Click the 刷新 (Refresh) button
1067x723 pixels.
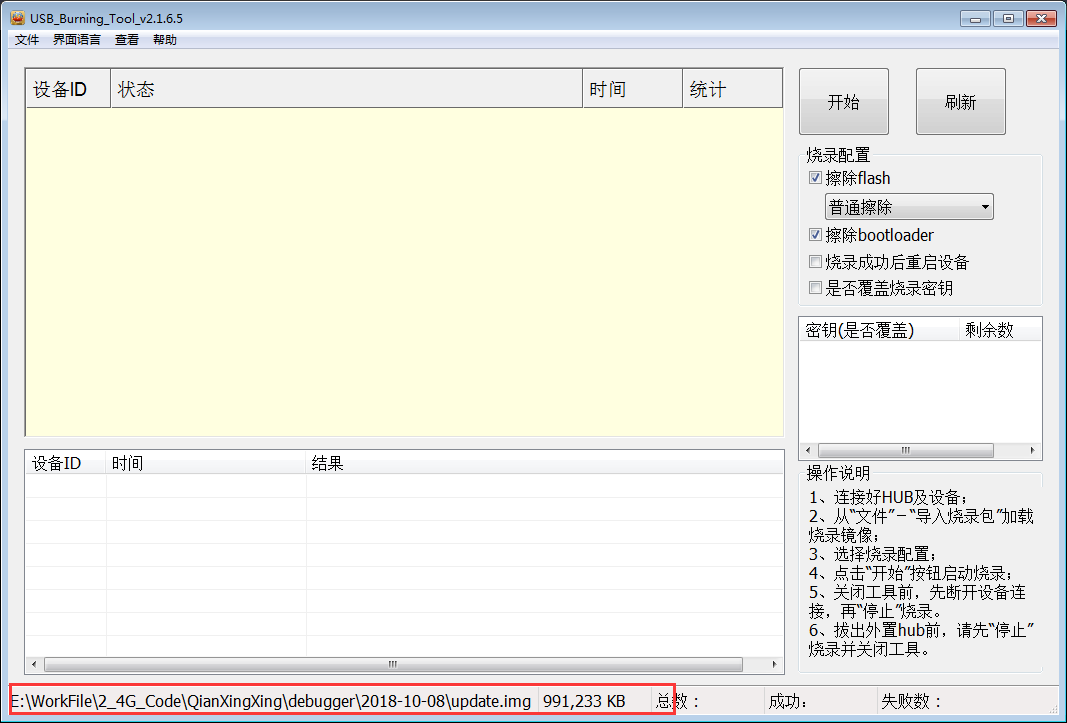pyautogui.click(x=960, y=100)
